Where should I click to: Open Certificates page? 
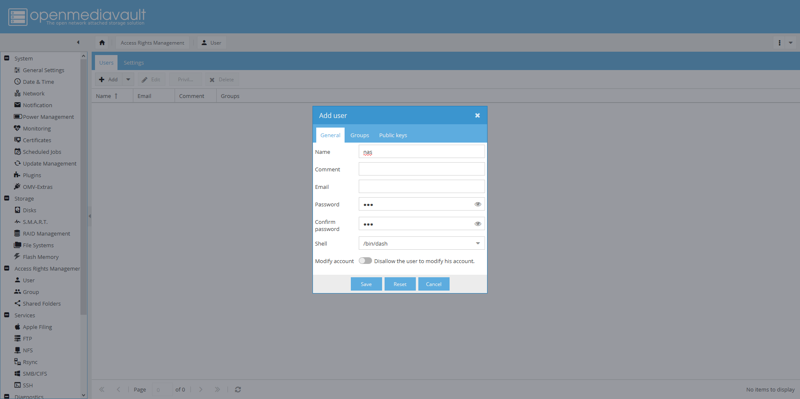(x=32, y=140)
